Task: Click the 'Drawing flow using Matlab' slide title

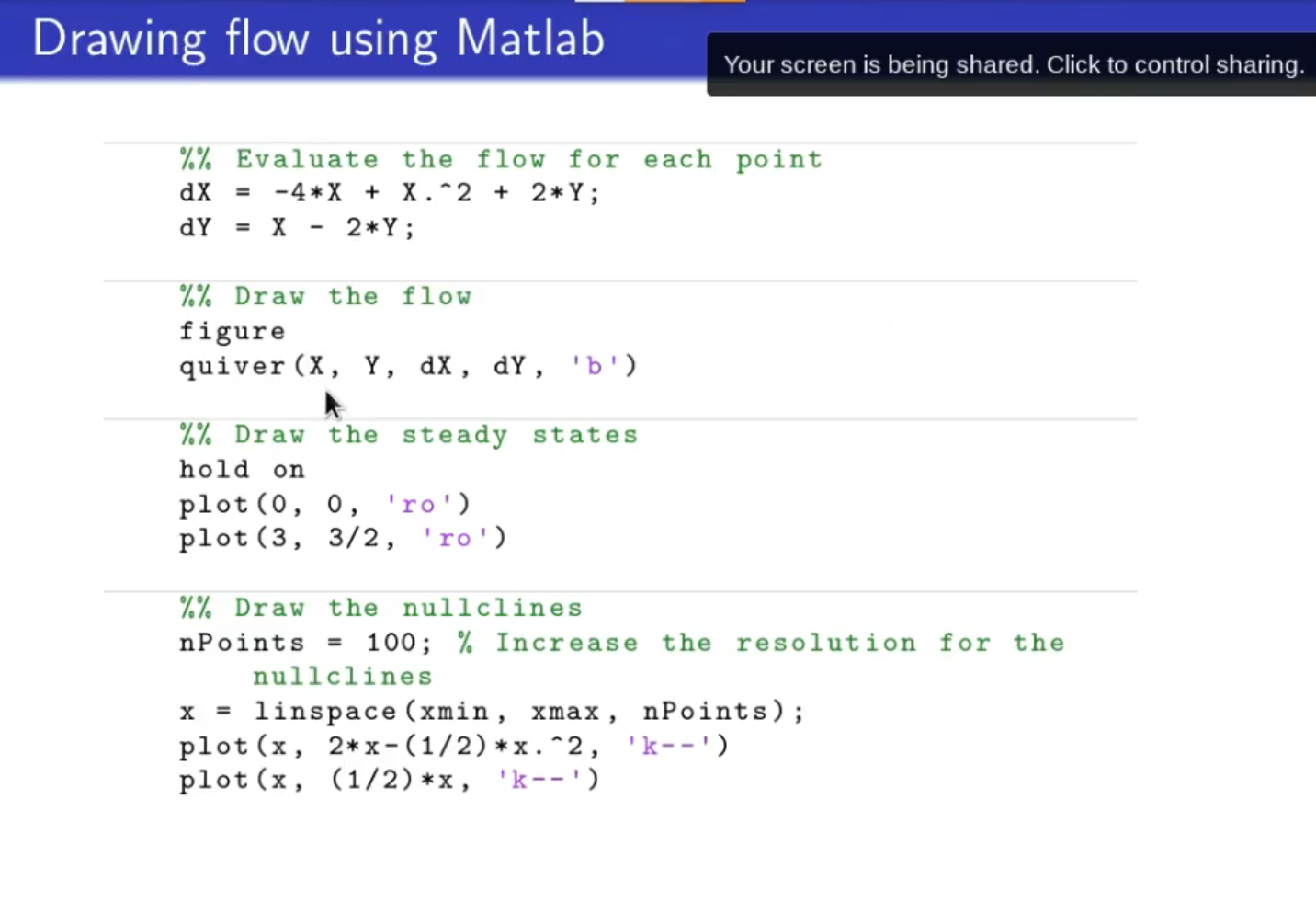Action: pyautogui.click(x=318, y=40)
